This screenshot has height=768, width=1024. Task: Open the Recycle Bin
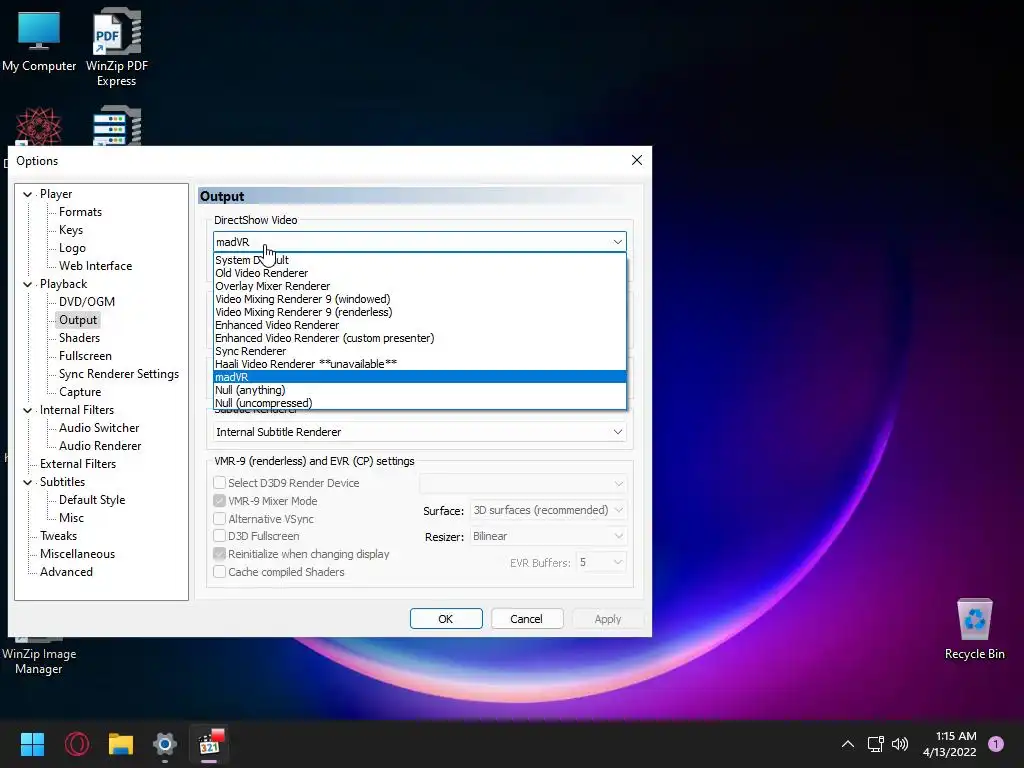click(974, 630)
